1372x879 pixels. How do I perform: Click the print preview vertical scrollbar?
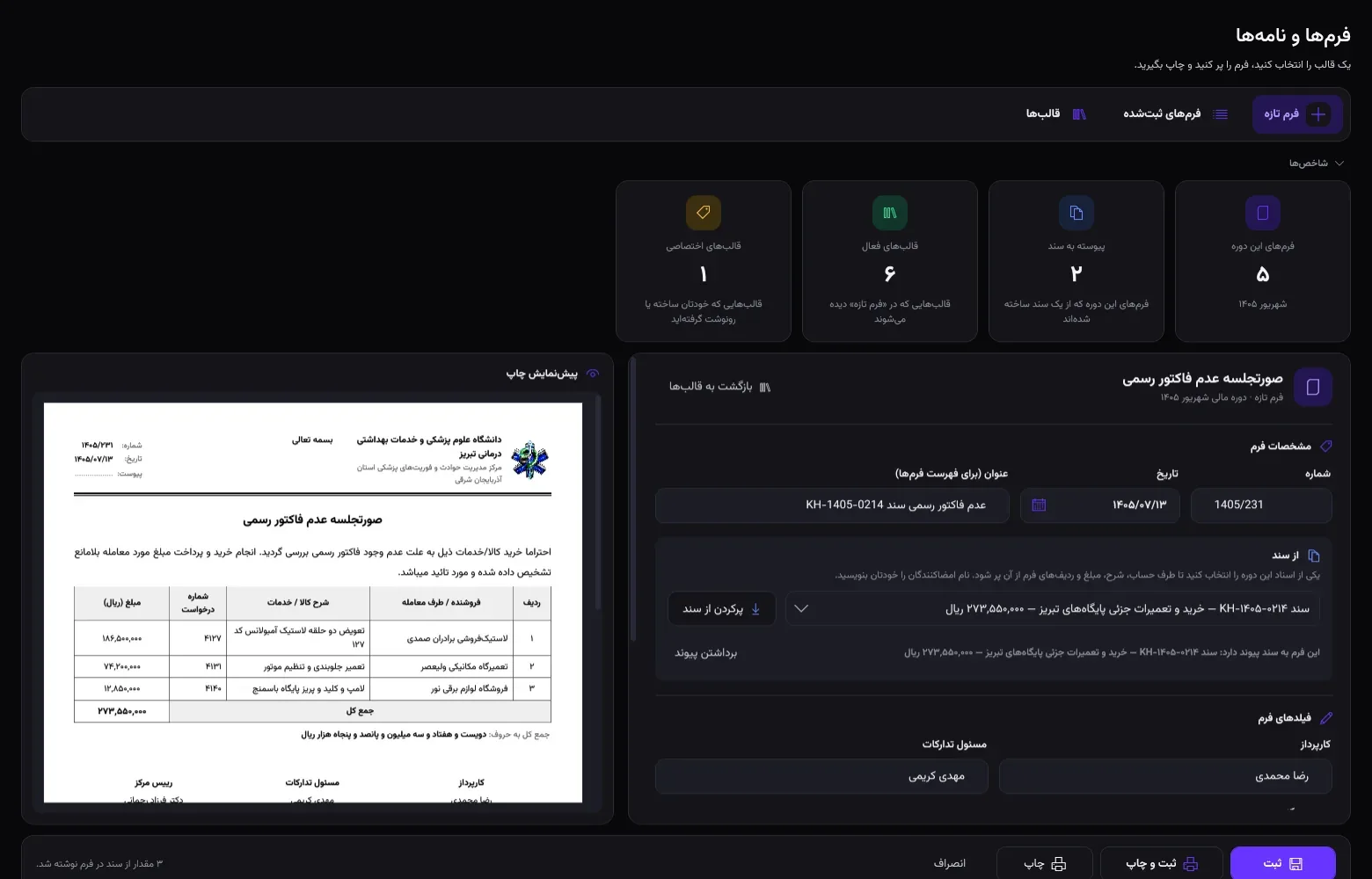click(598, 503)
